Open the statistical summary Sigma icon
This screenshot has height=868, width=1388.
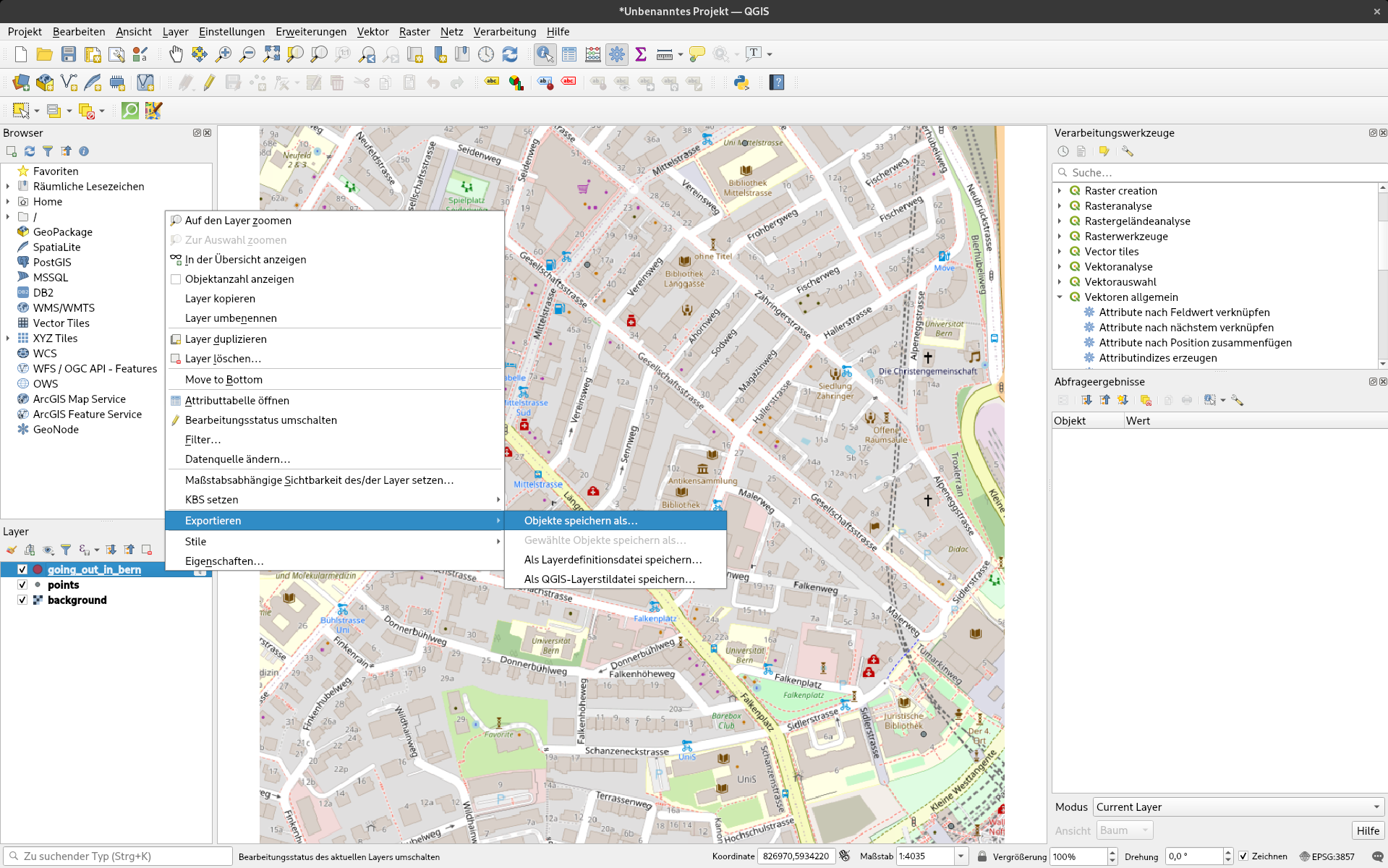click(x=640, y=54)
